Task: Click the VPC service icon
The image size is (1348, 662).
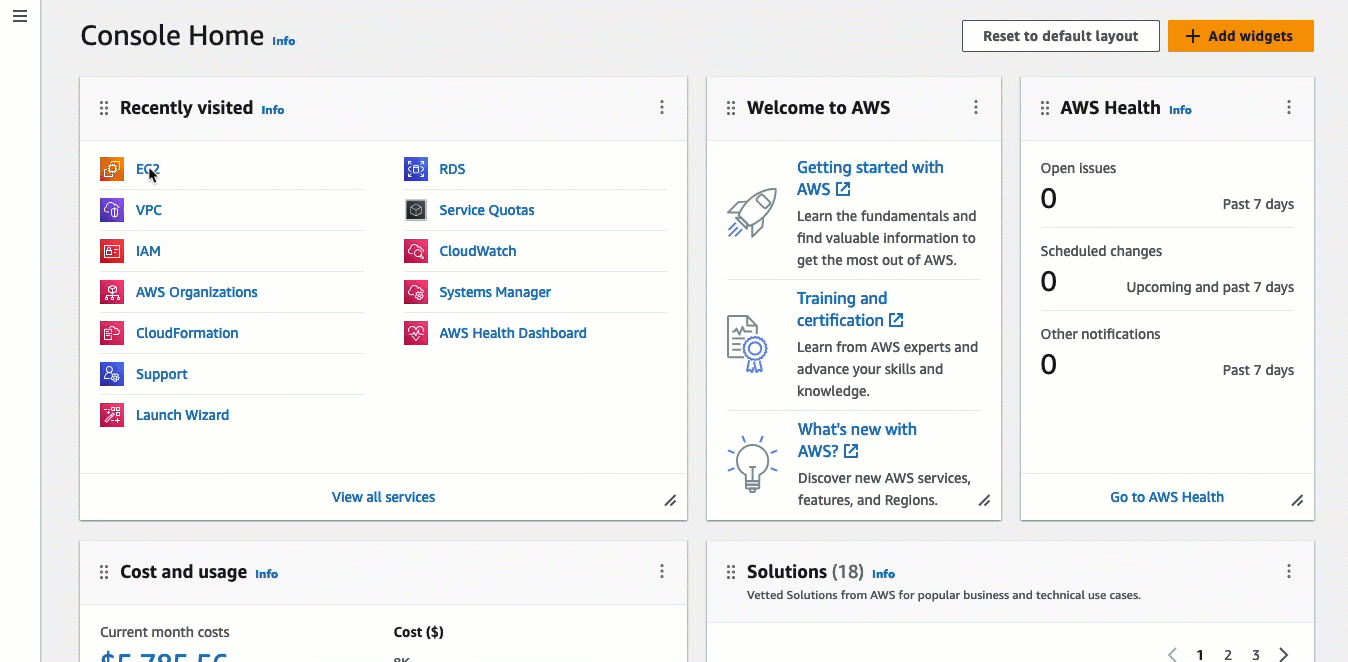Action: coord(111,210)
